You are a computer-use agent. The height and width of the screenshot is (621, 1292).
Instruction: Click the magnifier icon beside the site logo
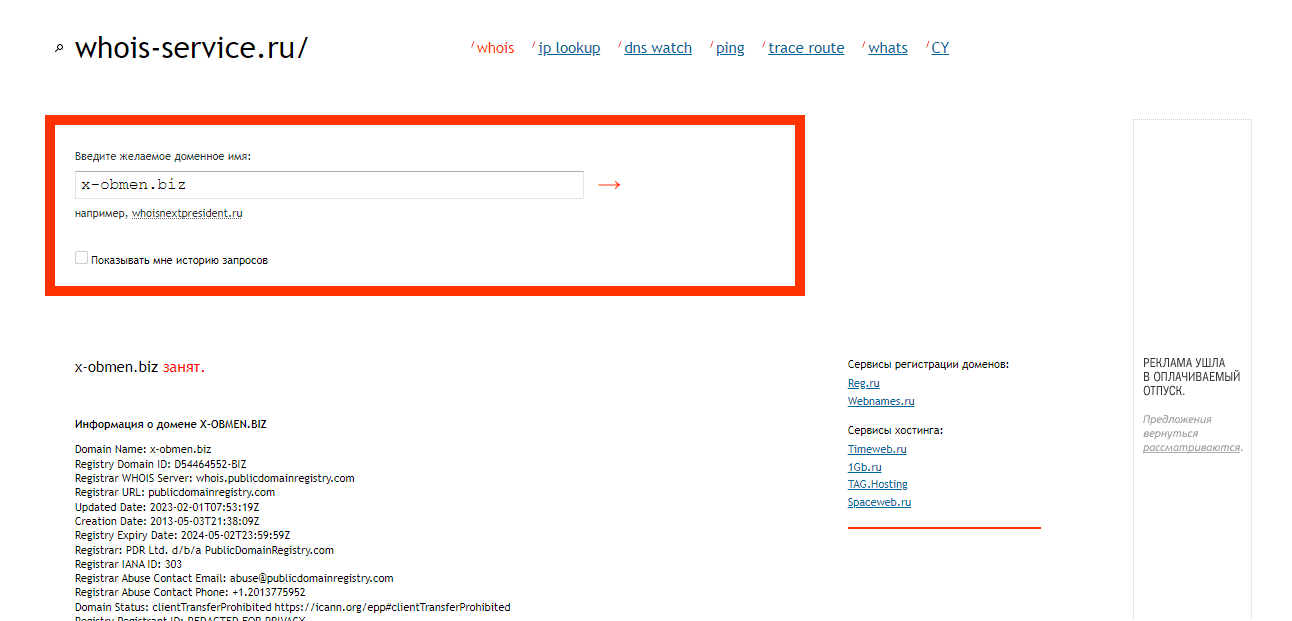[59, 48]
